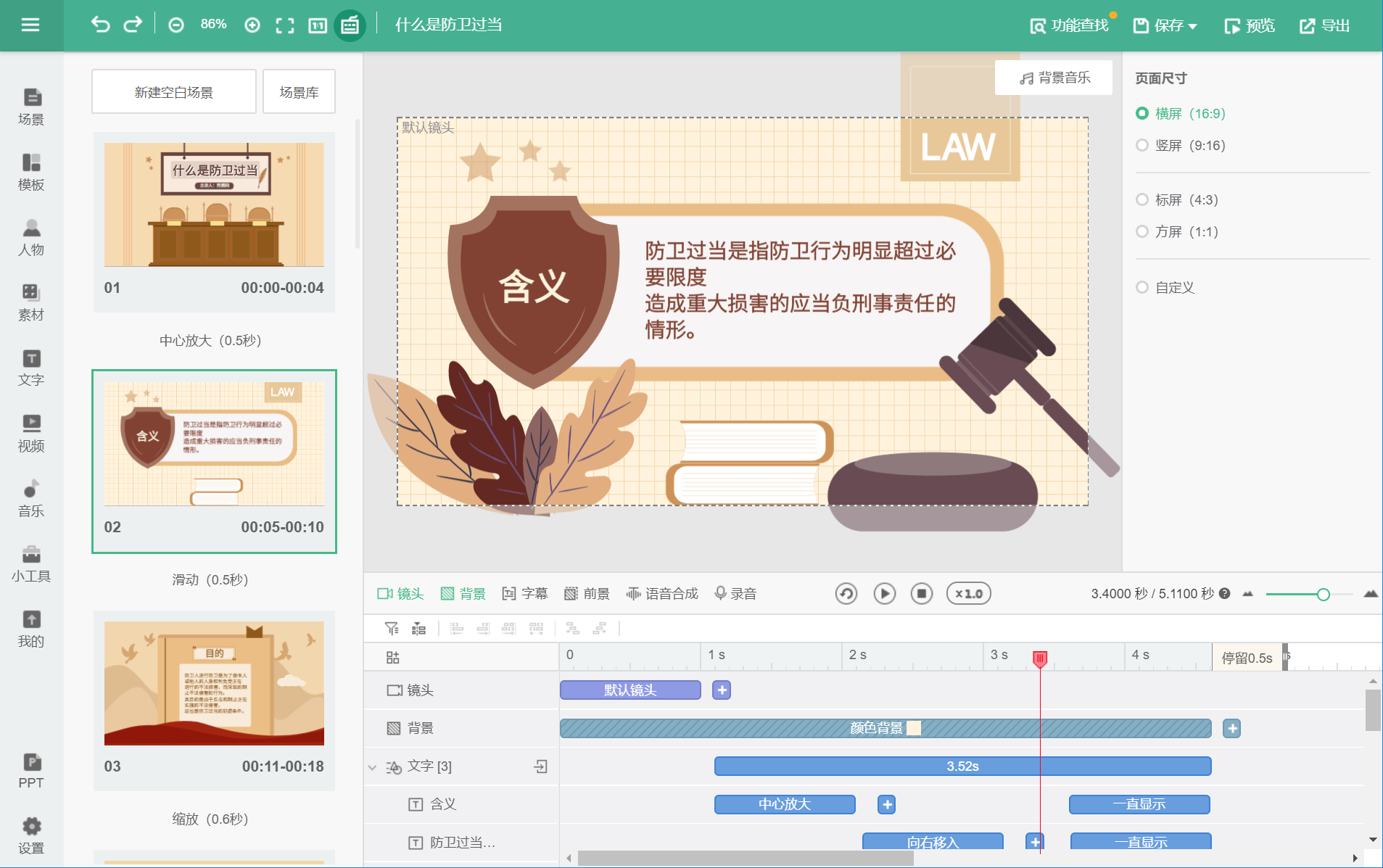This screenshot has width=1383, height=868.
Task: Select scene 03 thumbnail
Action: click(x=214, y=683)
